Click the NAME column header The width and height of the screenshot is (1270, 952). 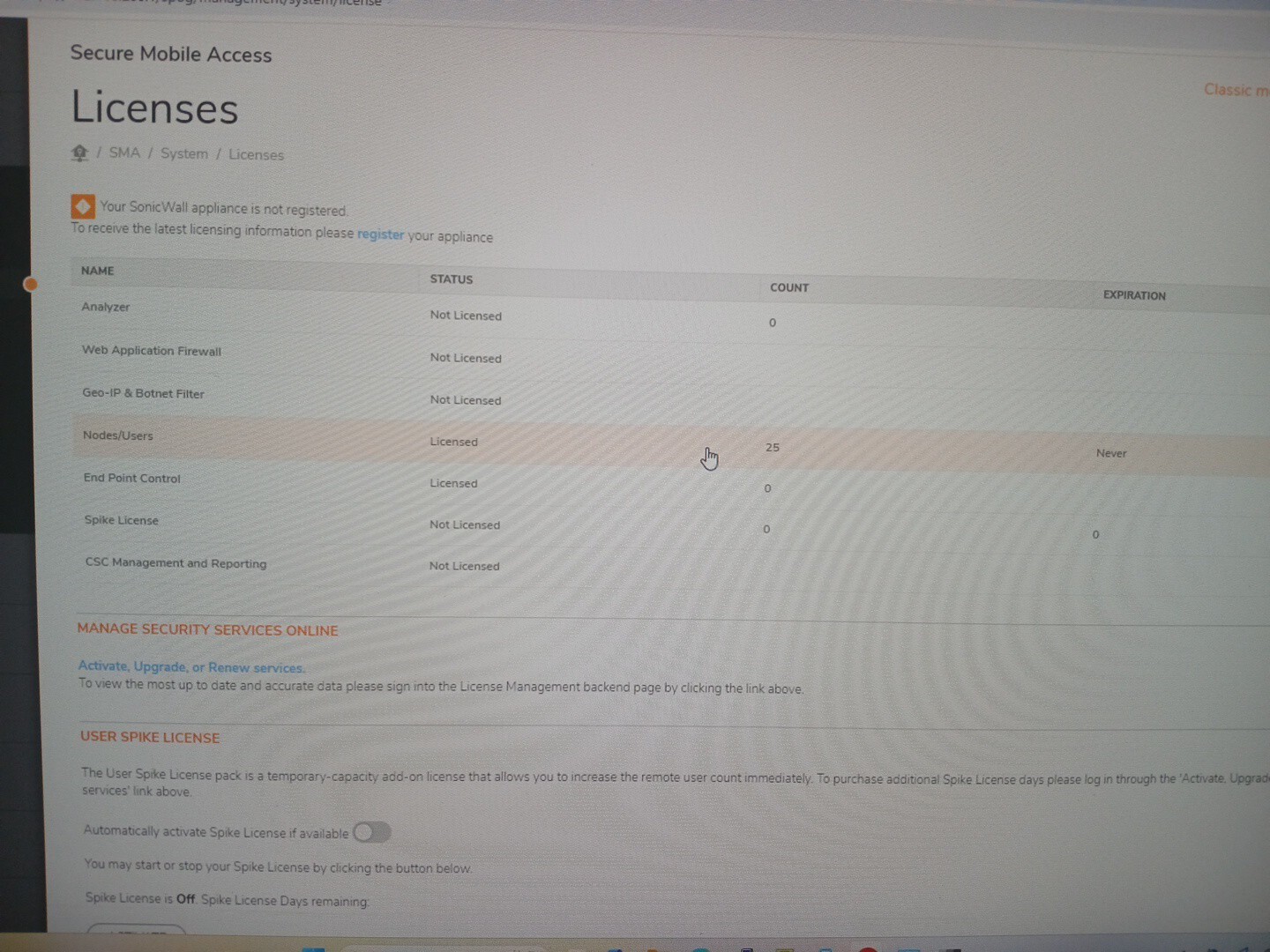tap(98, 271)
